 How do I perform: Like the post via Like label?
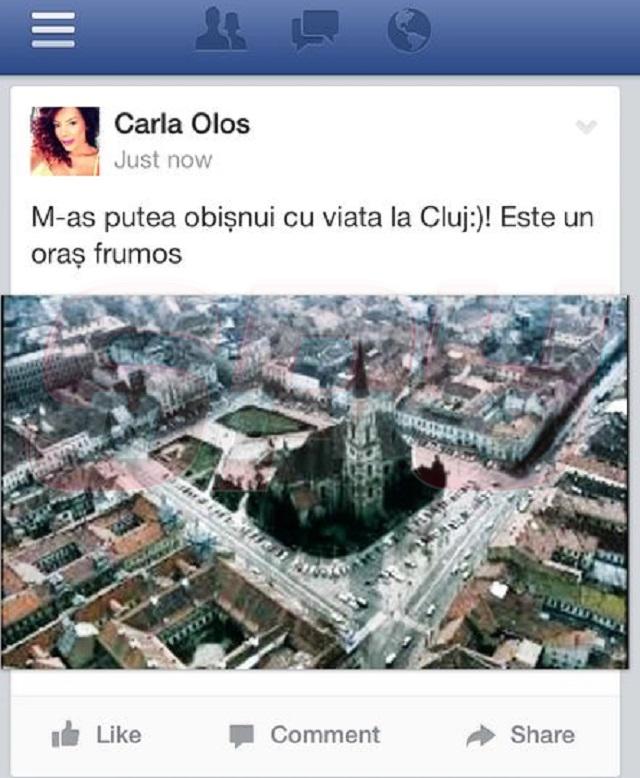click(119, 735)
